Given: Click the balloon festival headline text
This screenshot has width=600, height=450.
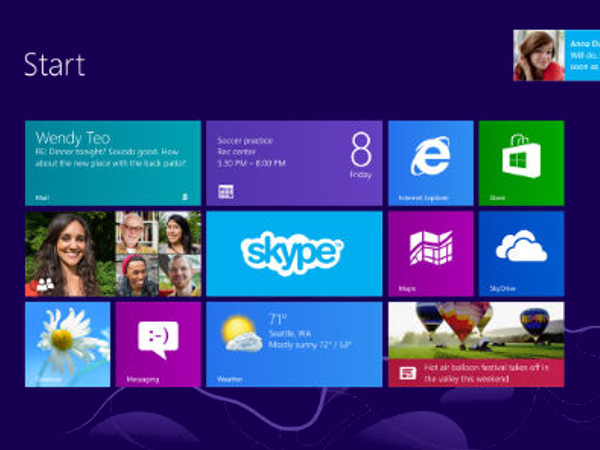Looking at the screenshot, I should [x=486, y=373].
